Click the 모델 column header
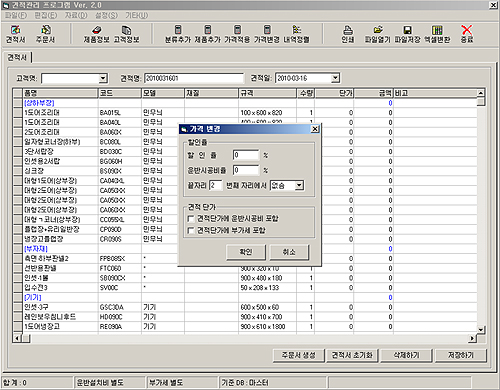The width and height of the screenshot is (500, 390). [x=163, y=93]
